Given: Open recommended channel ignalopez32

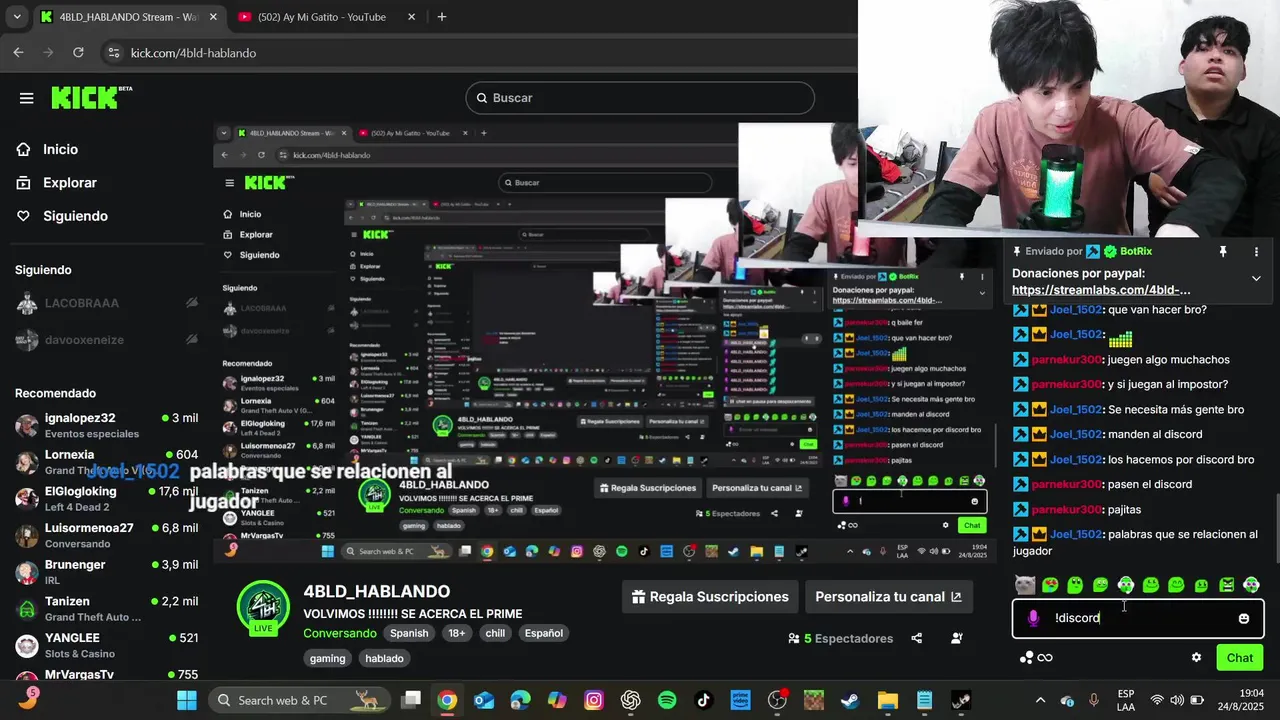Looking at the screenshot, I should 105,425.
